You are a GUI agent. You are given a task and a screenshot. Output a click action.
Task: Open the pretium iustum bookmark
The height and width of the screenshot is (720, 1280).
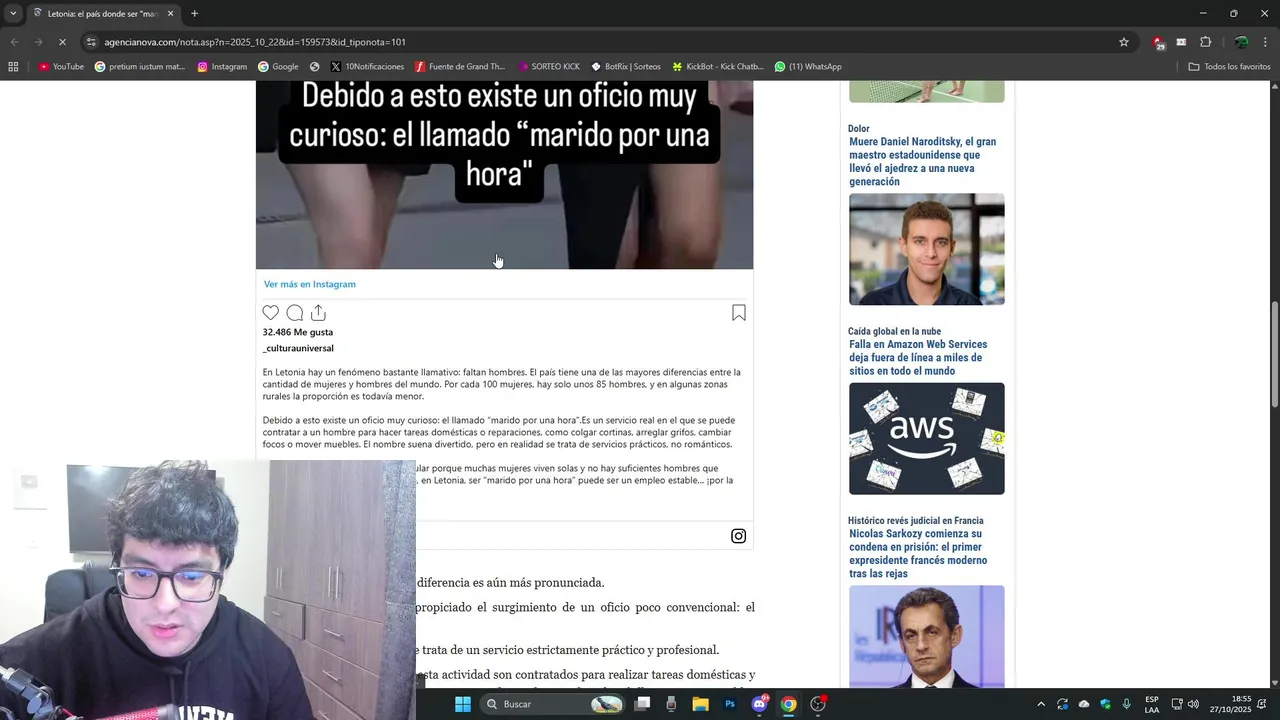coord(140,67)
